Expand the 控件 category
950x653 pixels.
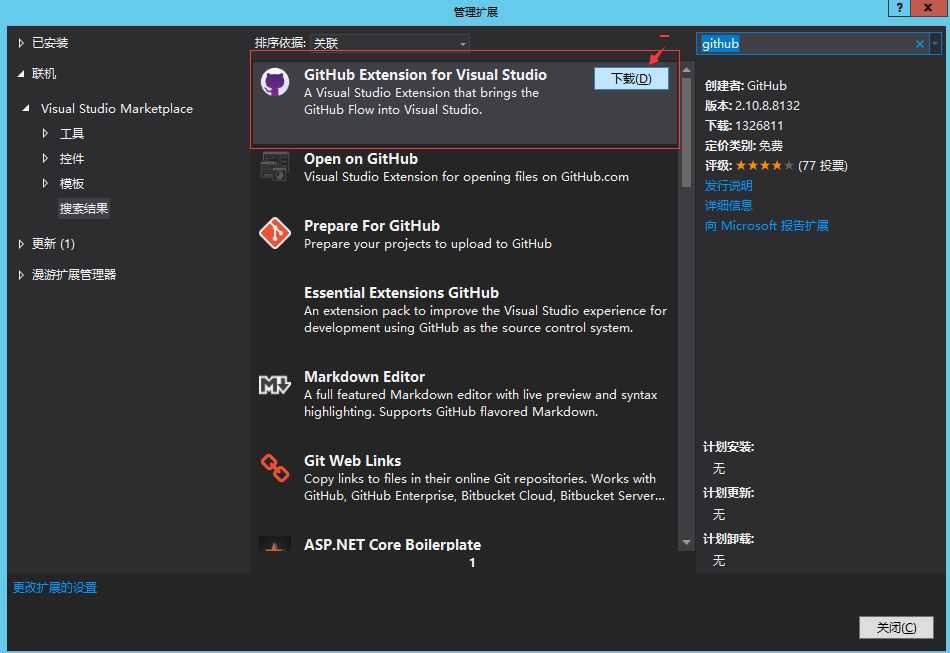45,159
